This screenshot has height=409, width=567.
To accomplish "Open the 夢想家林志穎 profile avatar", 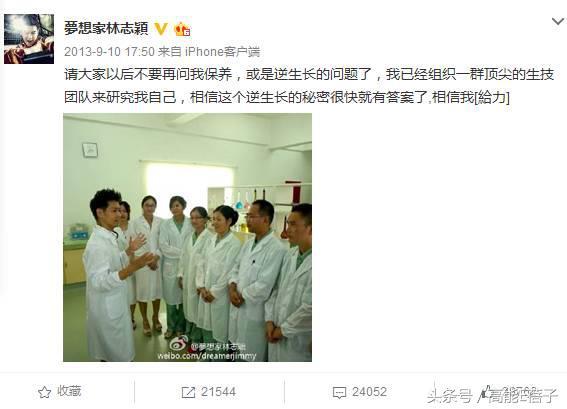I will pyautogui.click(x=29, y=39).
